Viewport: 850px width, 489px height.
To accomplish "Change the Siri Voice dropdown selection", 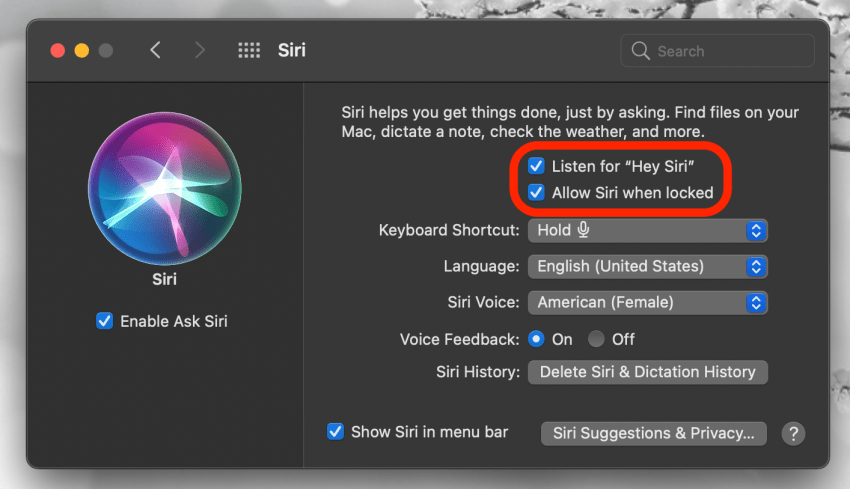I will coord(647,302).
